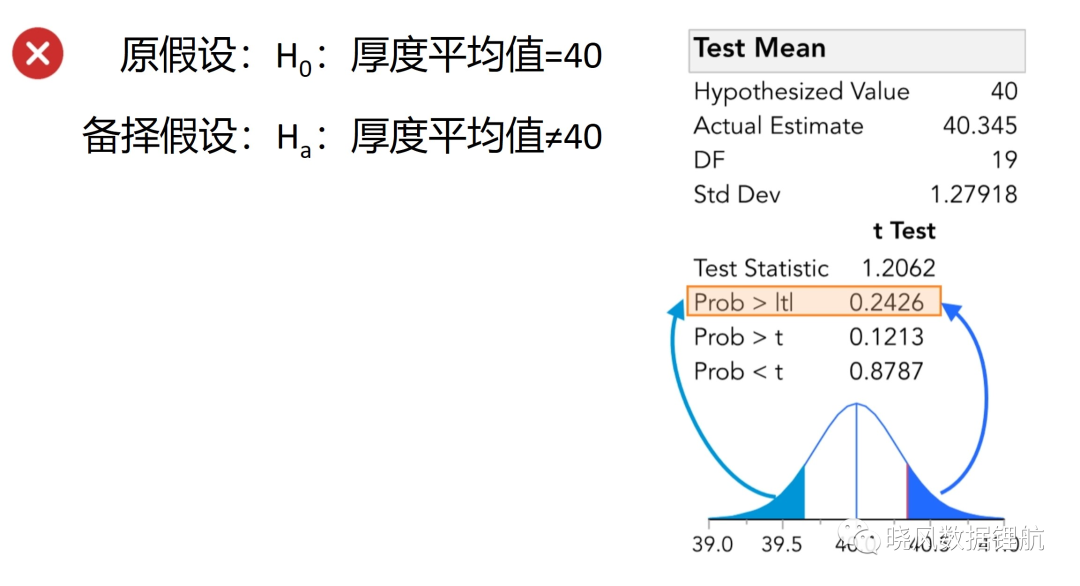Image resolution: width=1080 pixels, height=586 pixels.
Task: Click the Std Dev 1.27918 value
Action: click(974, 195)
